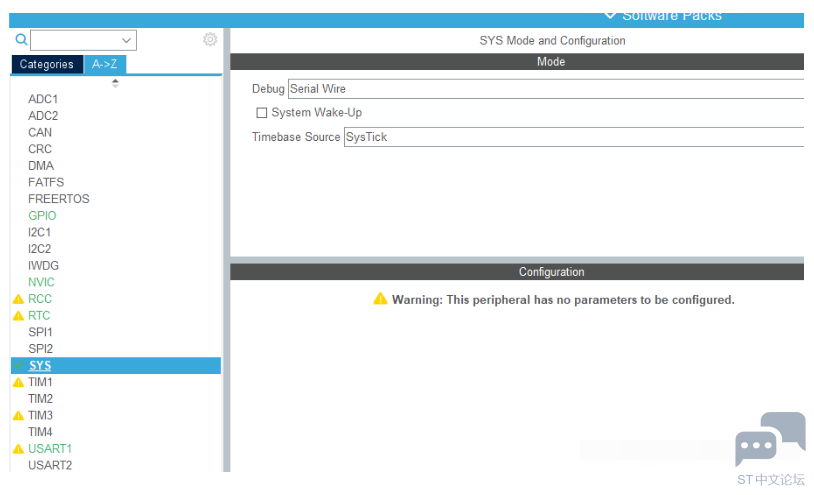Enable the System Wake-Up checkbox
The height and width of the screenshot is (495, 814).
(262, 113)
